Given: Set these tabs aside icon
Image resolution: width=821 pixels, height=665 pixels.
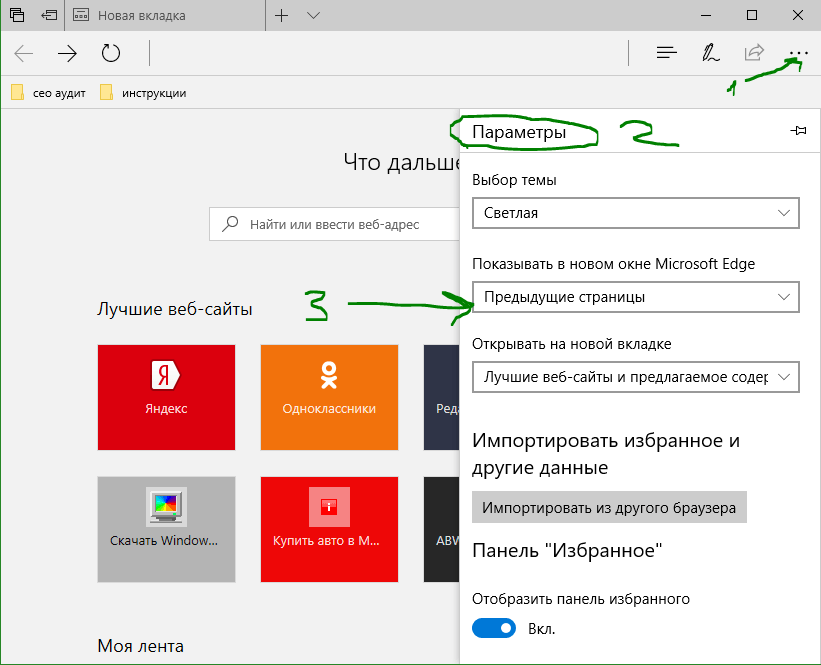Looking at the screenshot, I should pos(49,15).
